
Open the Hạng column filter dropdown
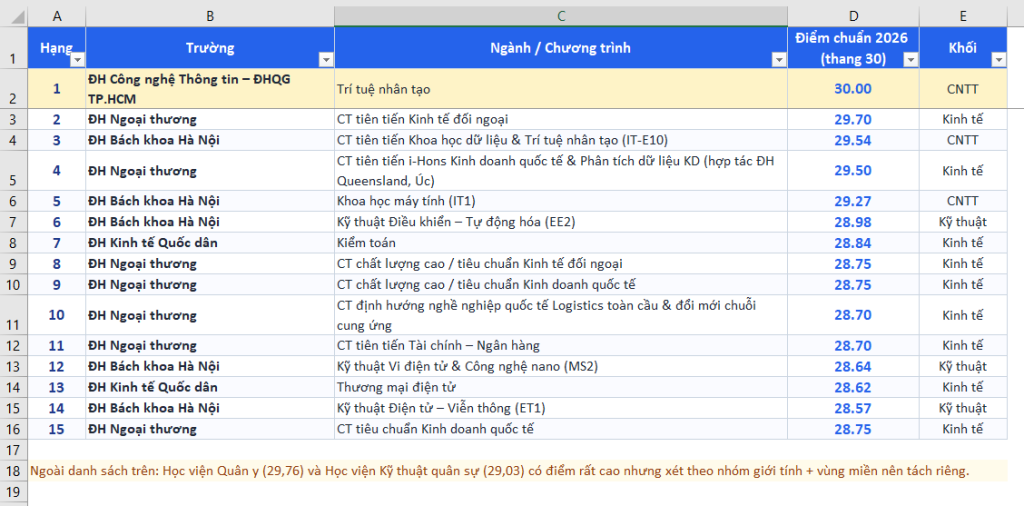77,60
